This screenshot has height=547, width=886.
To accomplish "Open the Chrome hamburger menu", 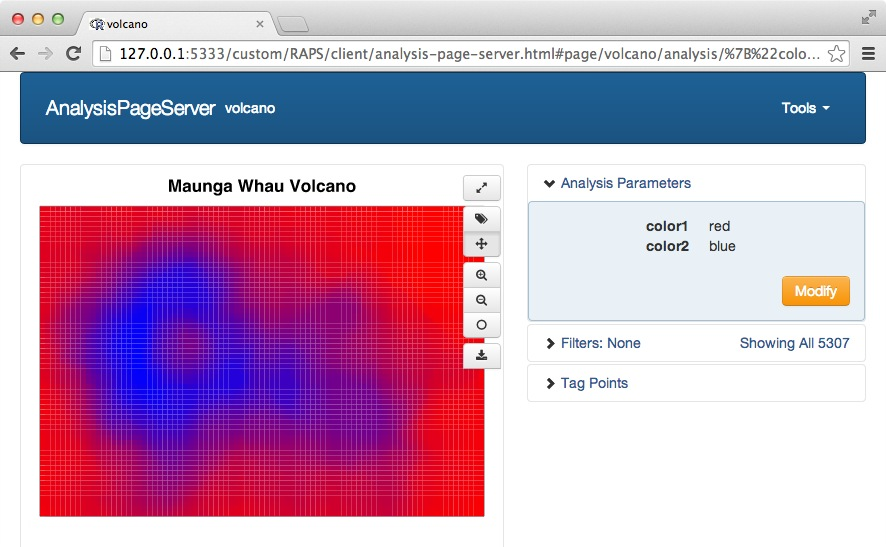I will (867, 54).
